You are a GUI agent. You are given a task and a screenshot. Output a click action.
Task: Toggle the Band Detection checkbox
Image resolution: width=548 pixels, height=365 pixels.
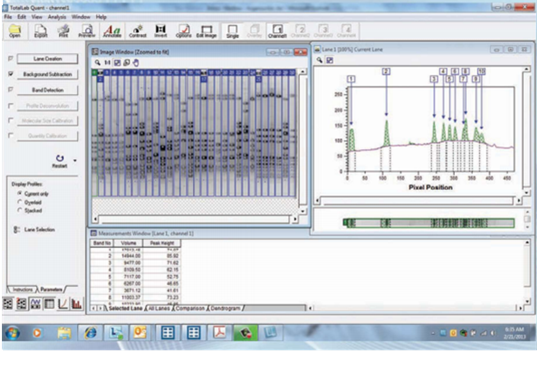(10, 90)
